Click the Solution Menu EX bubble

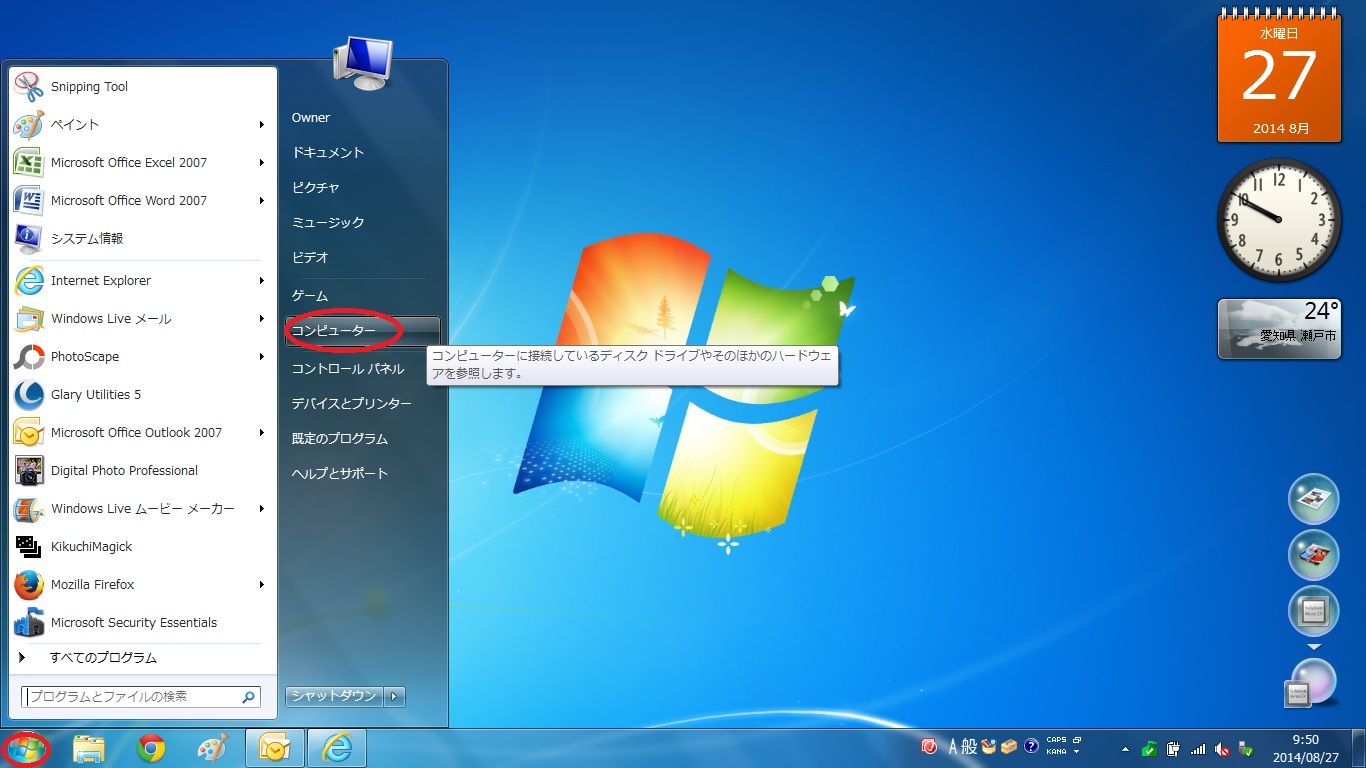click(x=1313, y=612)
